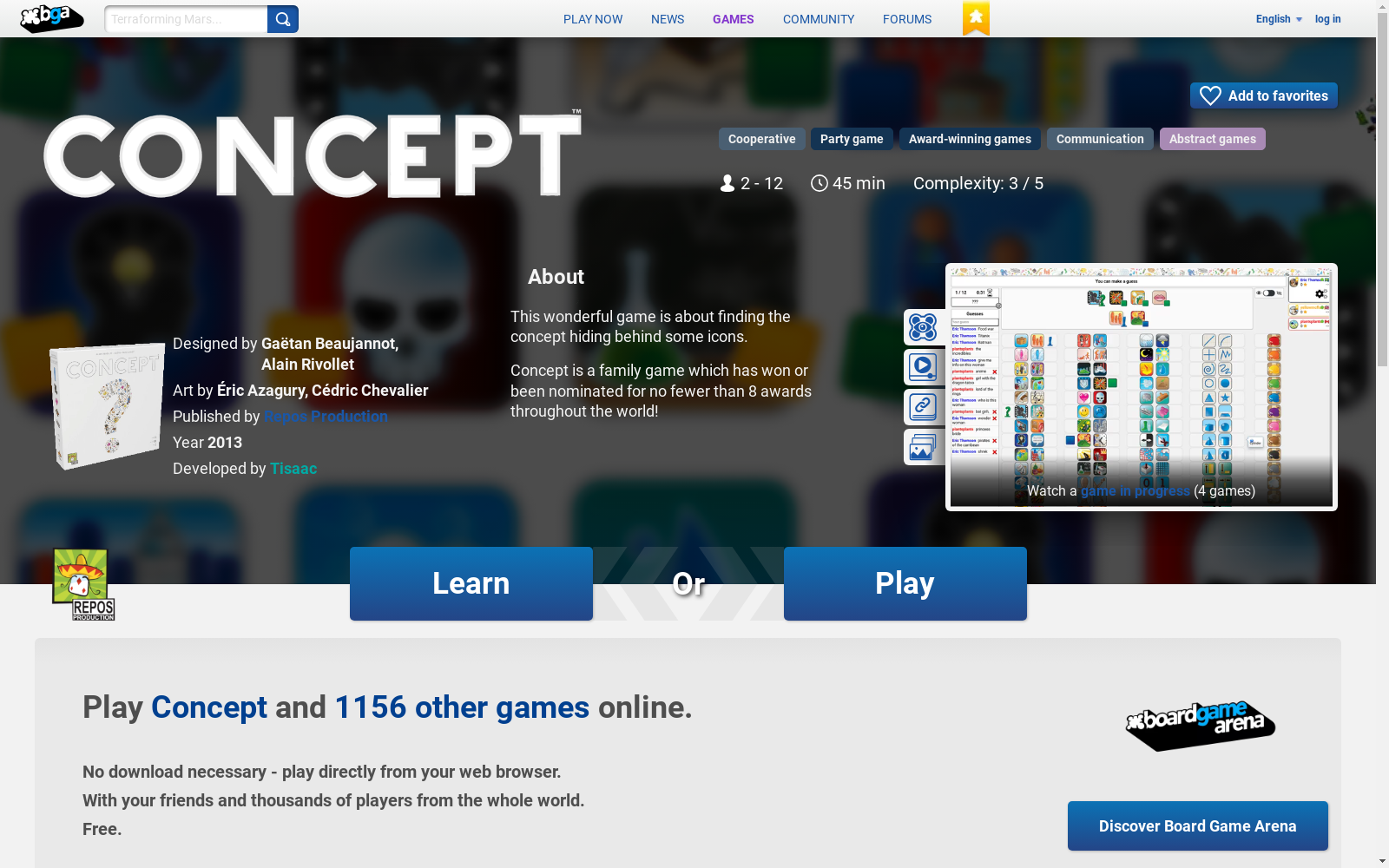1389x868 pixels.
Task: Open the rules link tab icon
Action: pyautogui.click(x=923, y=407)
